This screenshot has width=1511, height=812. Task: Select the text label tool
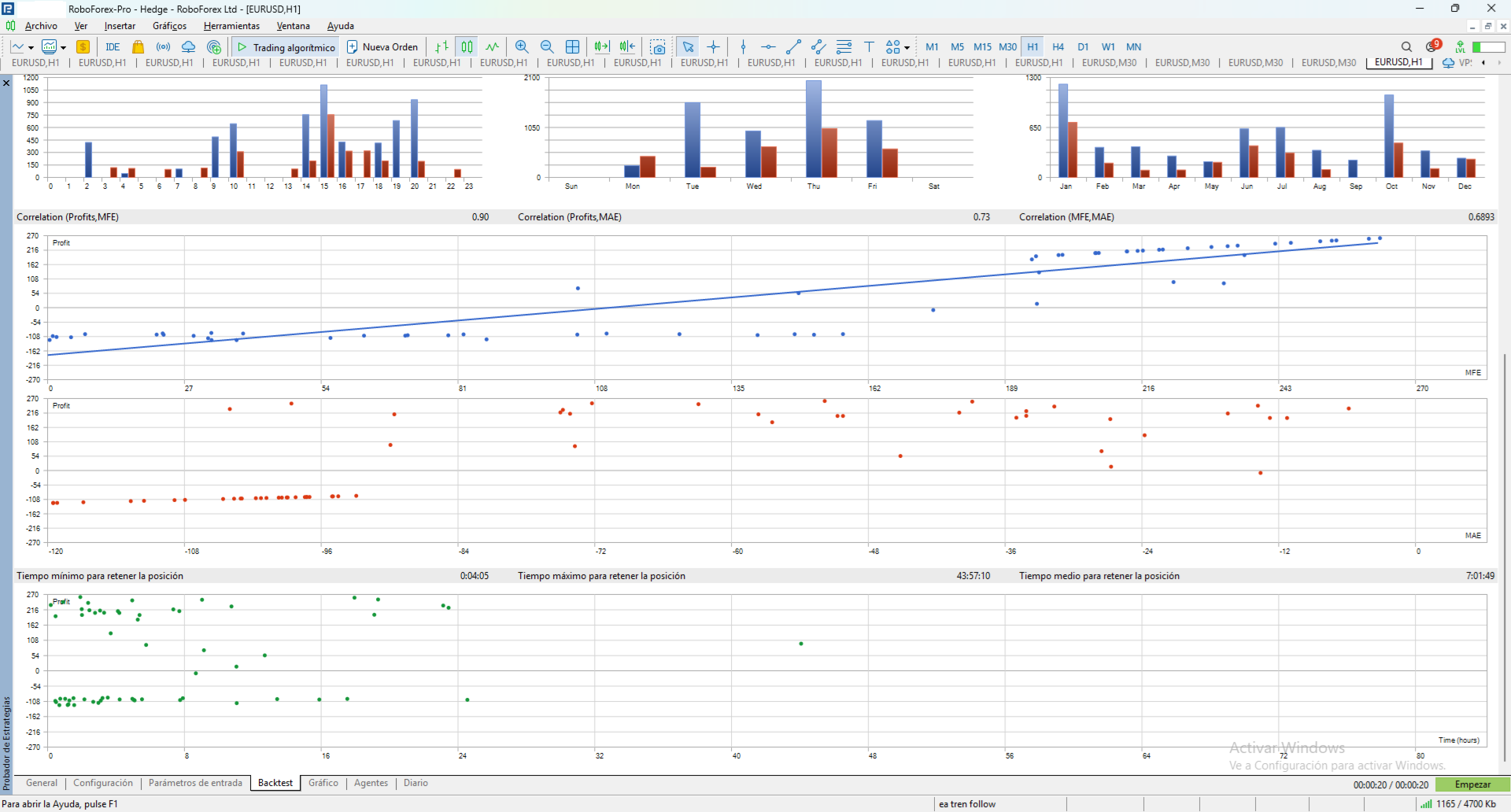pos(869,47)
